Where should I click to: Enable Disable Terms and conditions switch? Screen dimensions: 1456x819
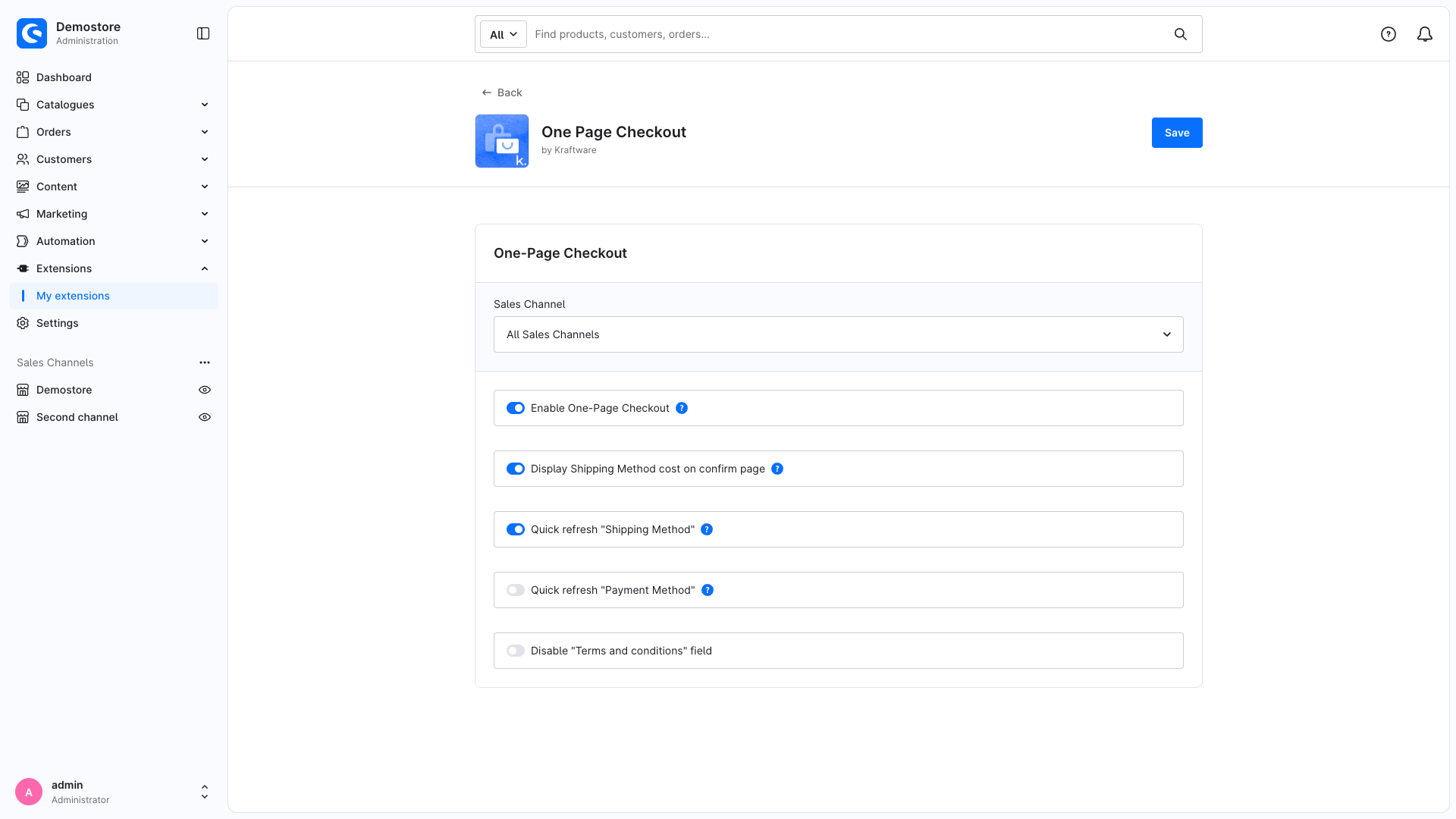click(516, 651)
